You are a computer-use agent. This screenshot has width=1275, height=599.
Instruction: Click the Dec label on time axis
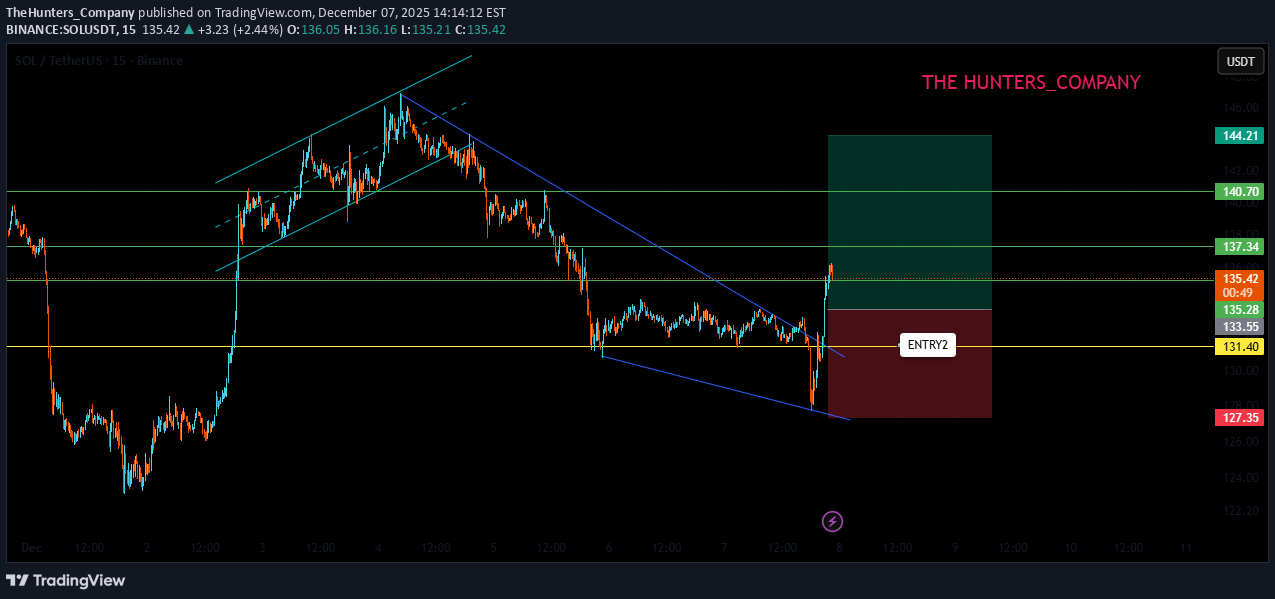pos(31,548)
